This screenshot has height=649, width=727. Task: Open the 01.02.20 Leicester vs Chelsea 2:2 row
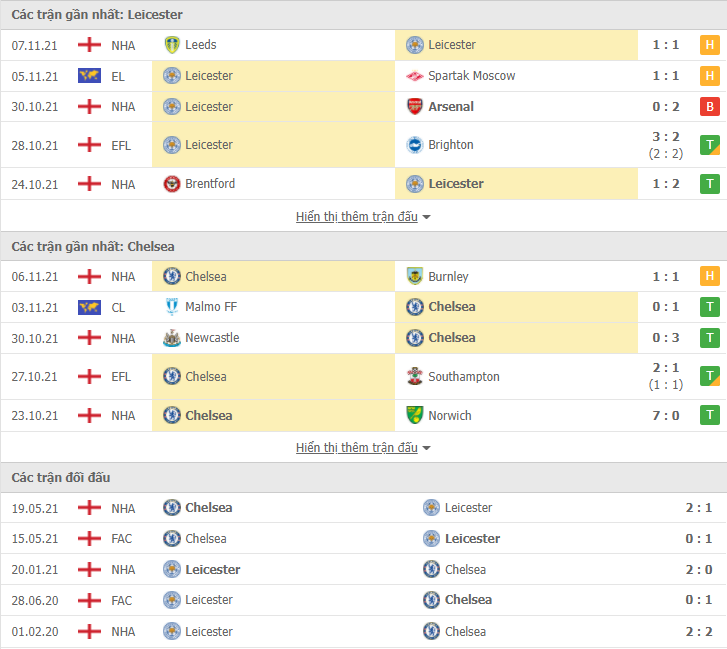pos(364,631)
